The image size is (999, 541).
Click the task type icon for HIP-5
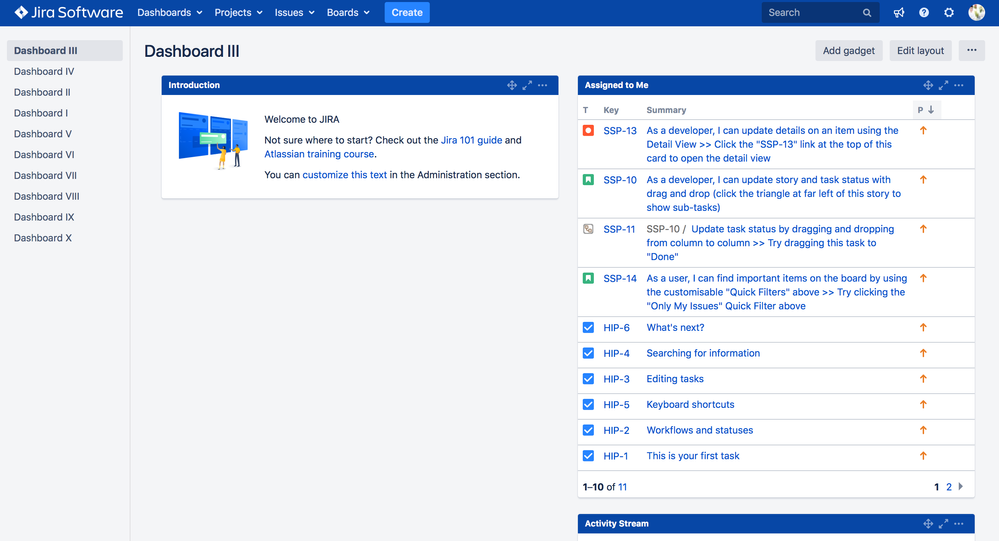click(x=588, y=405)
